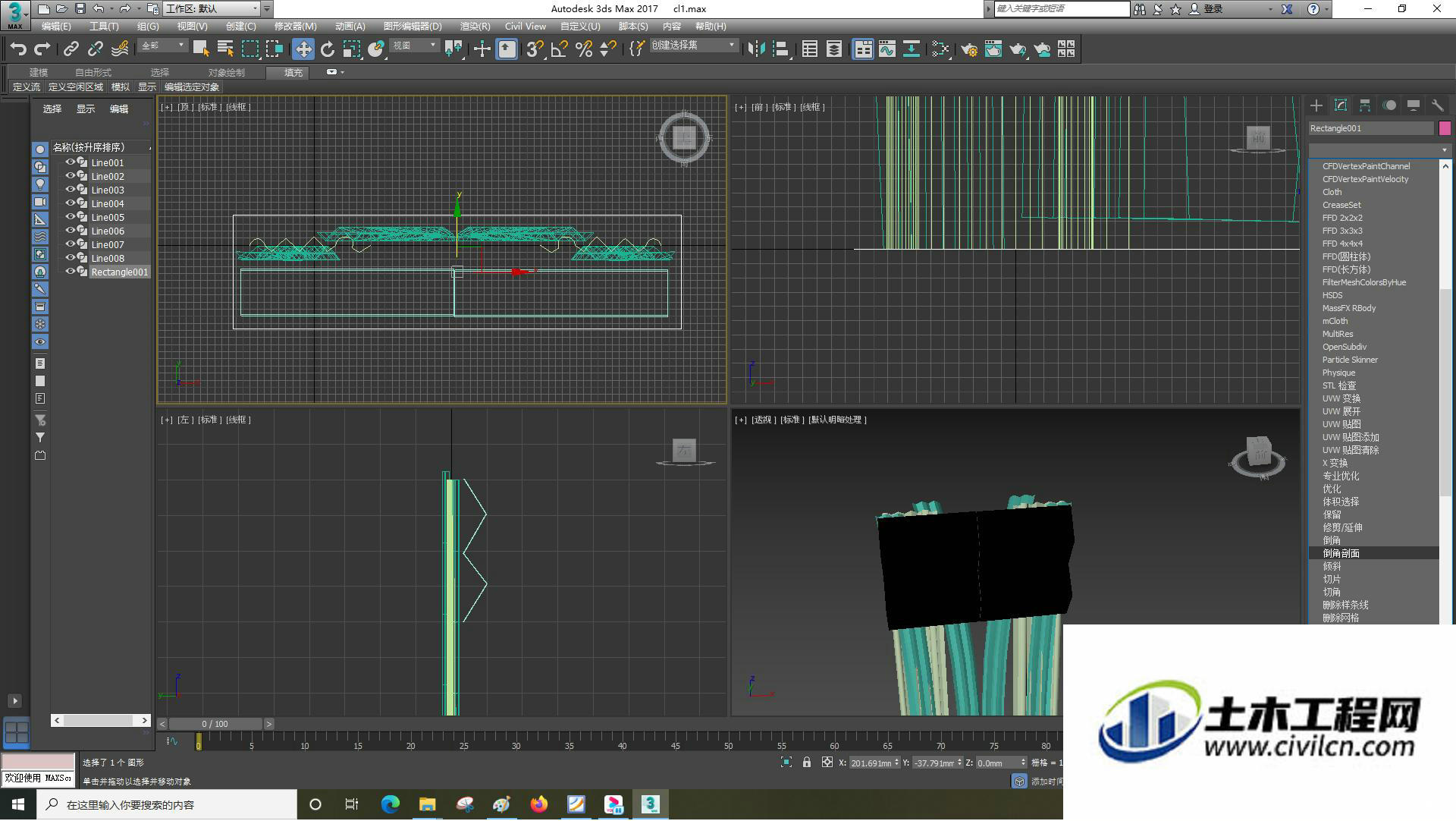Choose the 倒角剖面 modifier from list
Image resolution: width=1456 pixels, height=821 pixels.
click(1373, 553)
